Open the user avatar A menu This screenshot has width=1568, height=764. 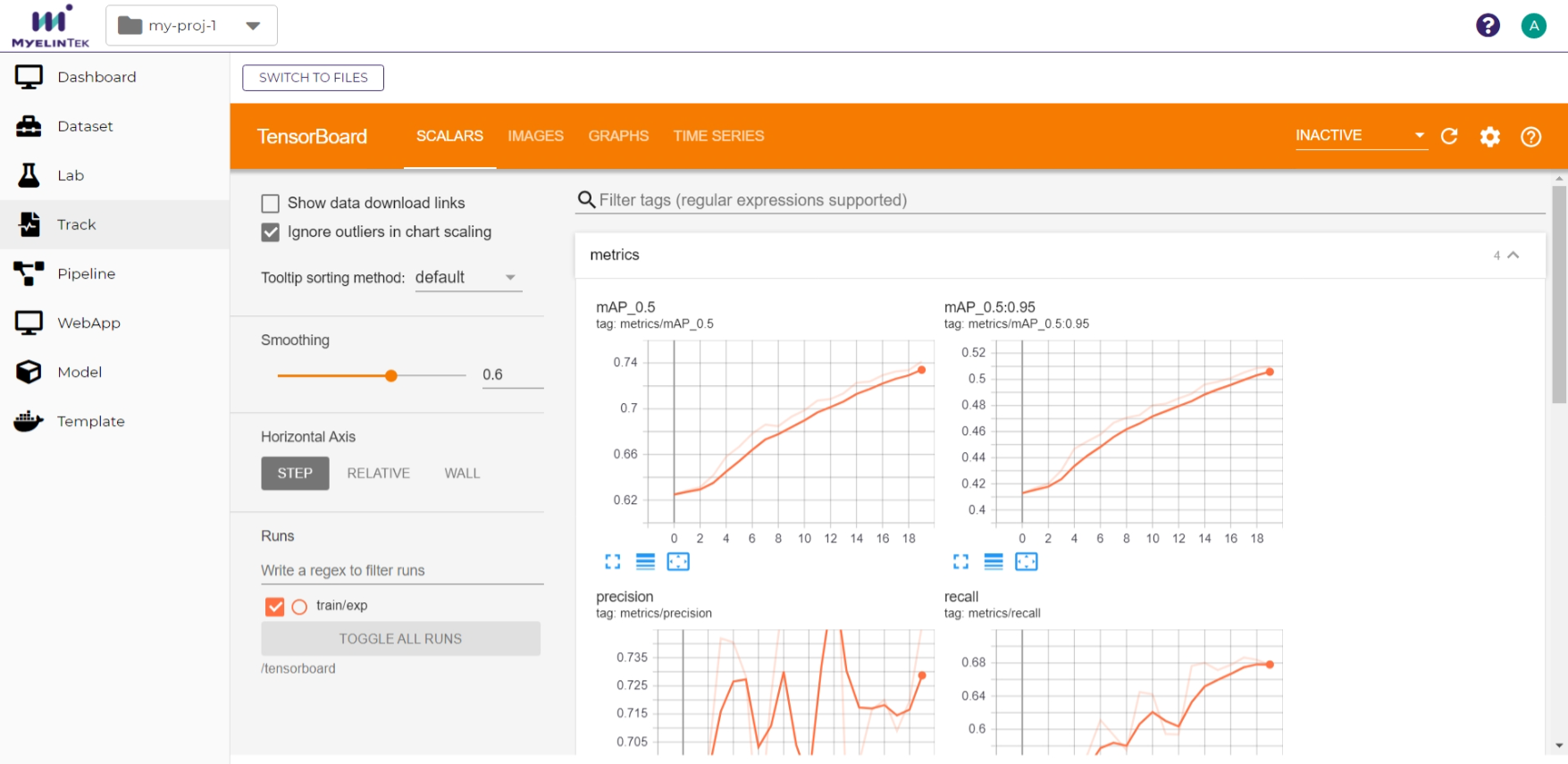click(1533, 25)
